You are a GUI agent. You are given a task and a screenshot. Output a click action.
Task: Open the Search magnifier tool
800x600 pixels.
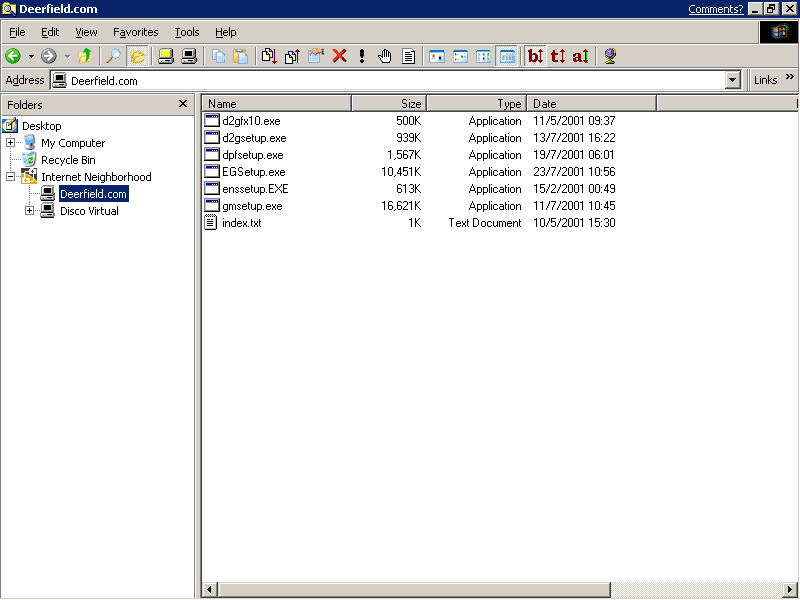113,56
